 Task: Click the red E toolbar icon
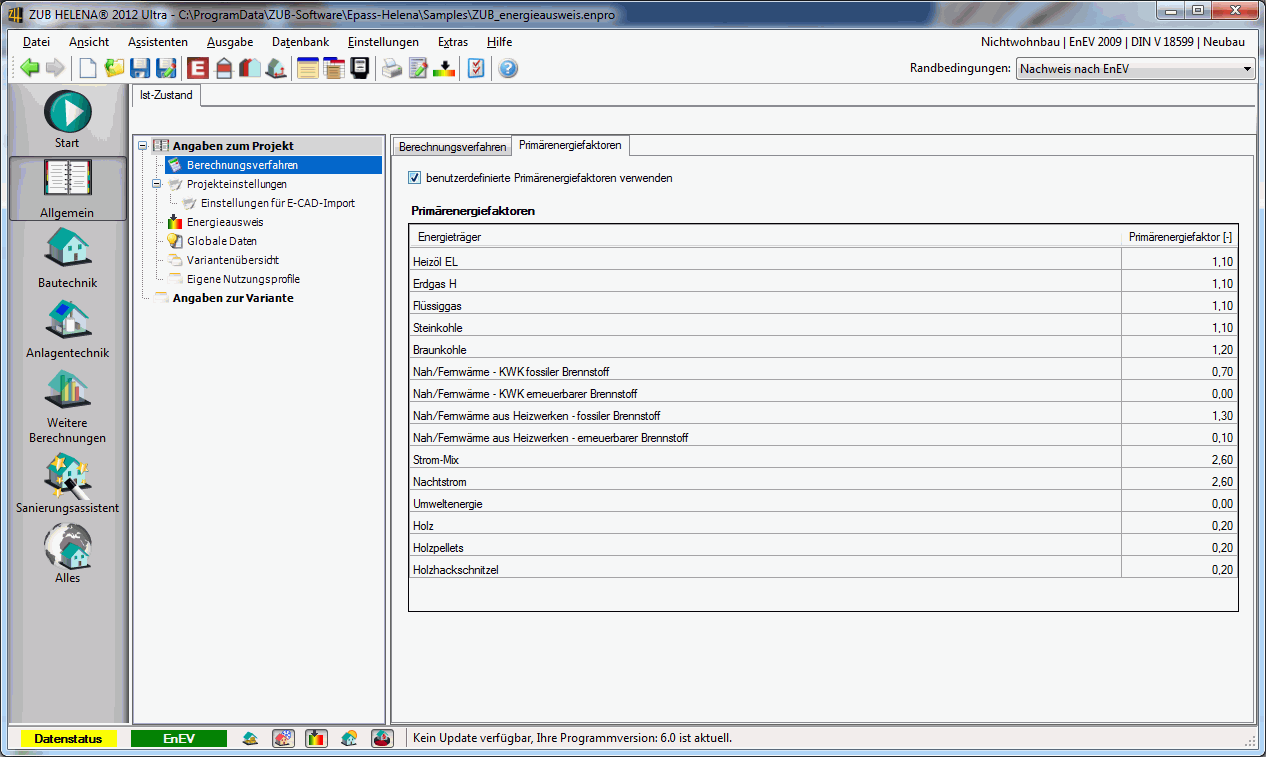(x=198, y=68)
